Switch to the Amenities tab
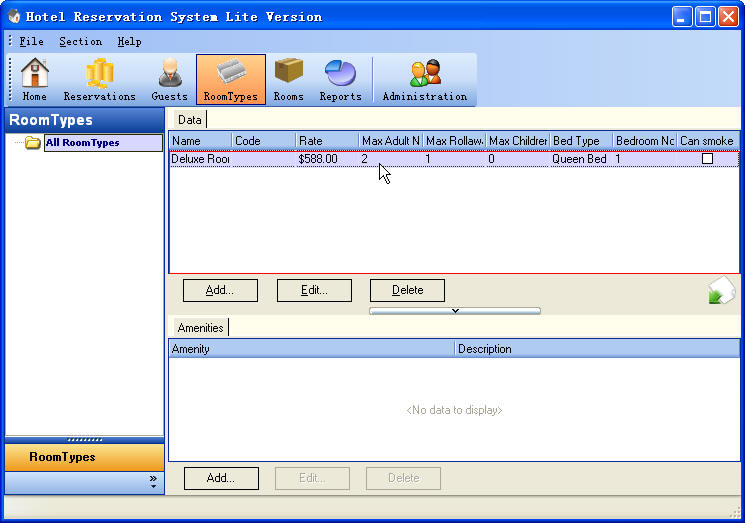The image size is (745, 523). point(200,328)
